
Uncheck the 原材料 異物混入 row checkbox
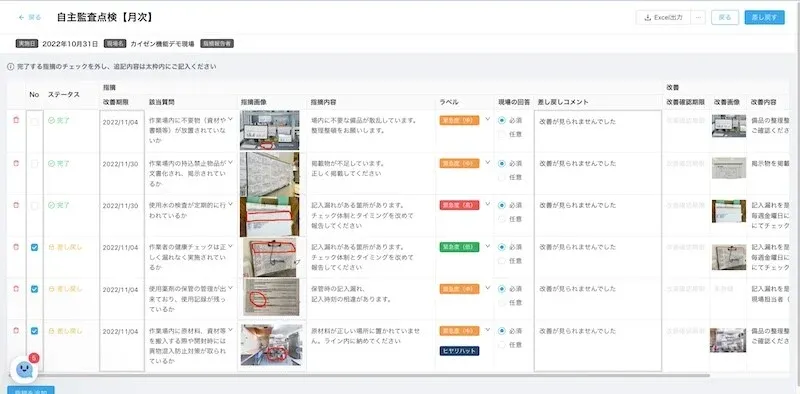point(34,331)
